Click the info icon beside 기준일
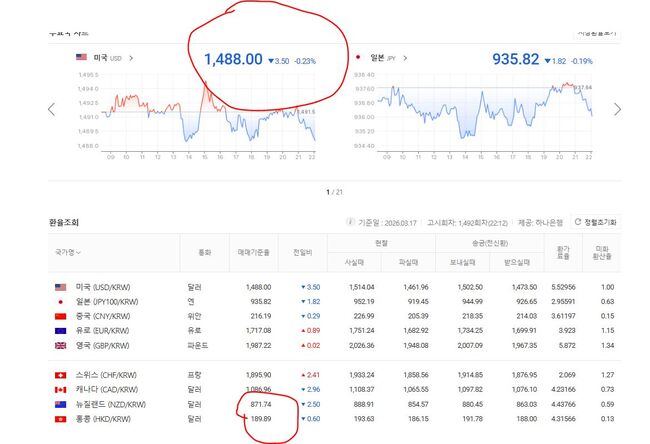650x444 pixels. (x=350, y=222)
